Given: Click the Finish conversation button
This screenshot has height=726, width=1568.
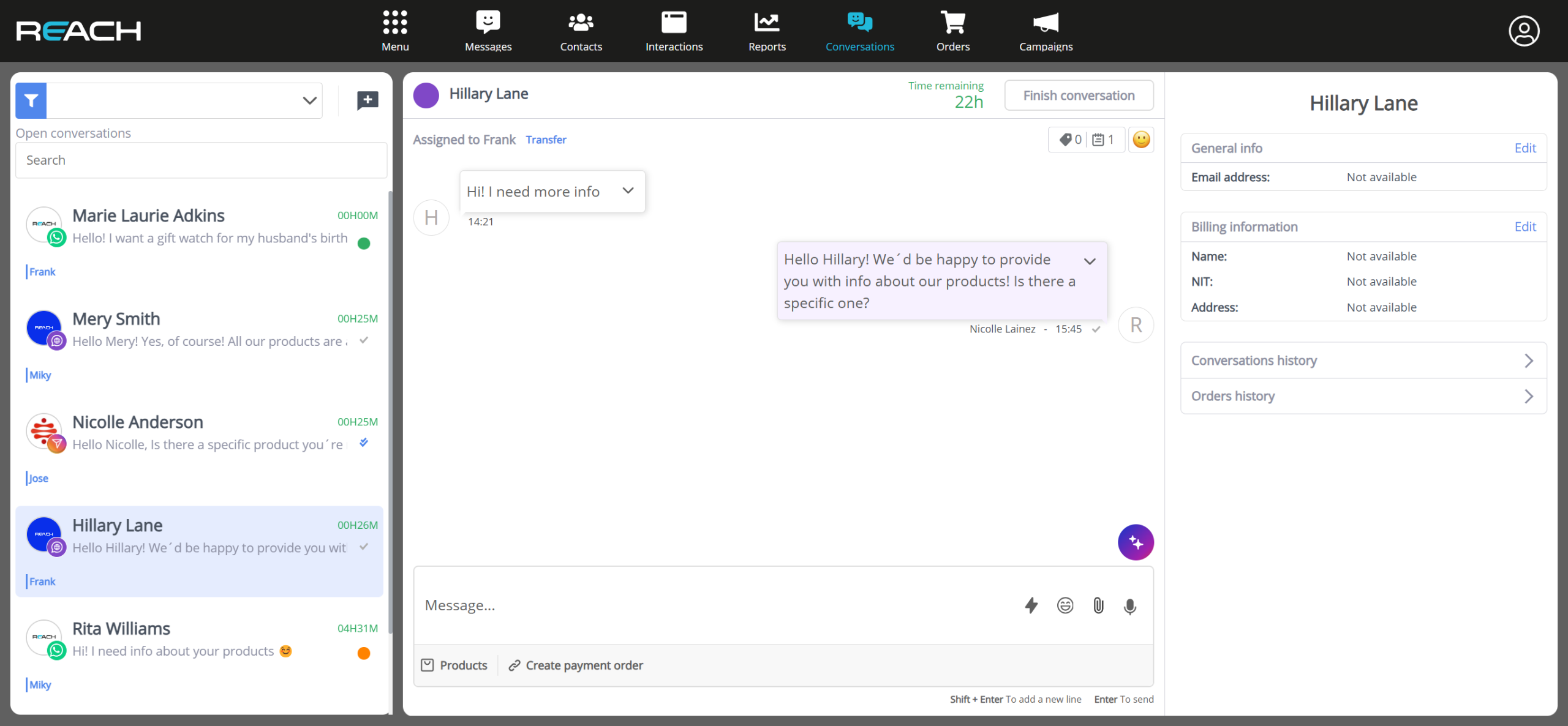Looking at the screenshot, I should (x=1079, y=95).
